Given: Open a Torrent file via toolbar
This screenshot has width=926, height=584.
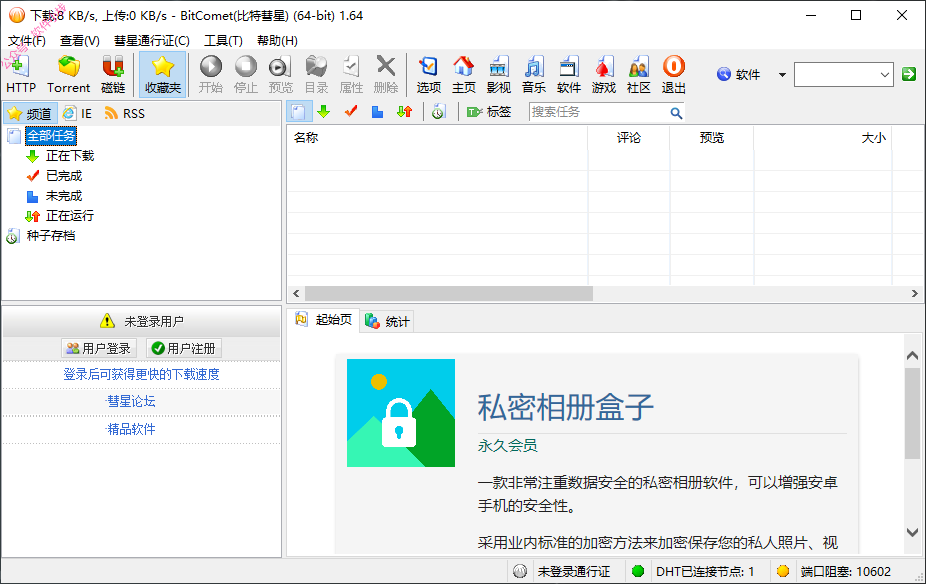Looking at the screenshot, I should 69,74.
